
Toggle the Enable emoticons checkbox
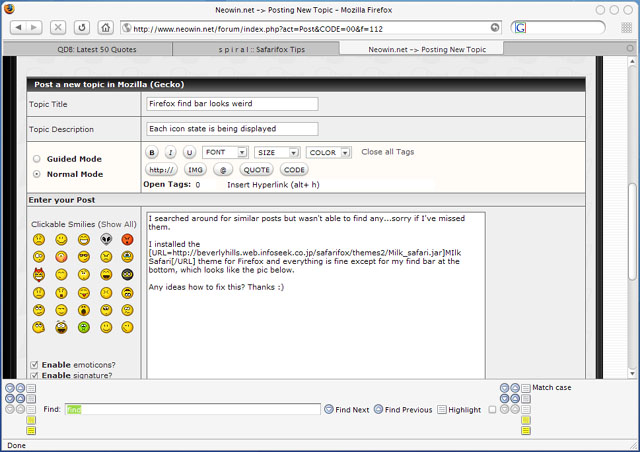(x=34, y=365)
